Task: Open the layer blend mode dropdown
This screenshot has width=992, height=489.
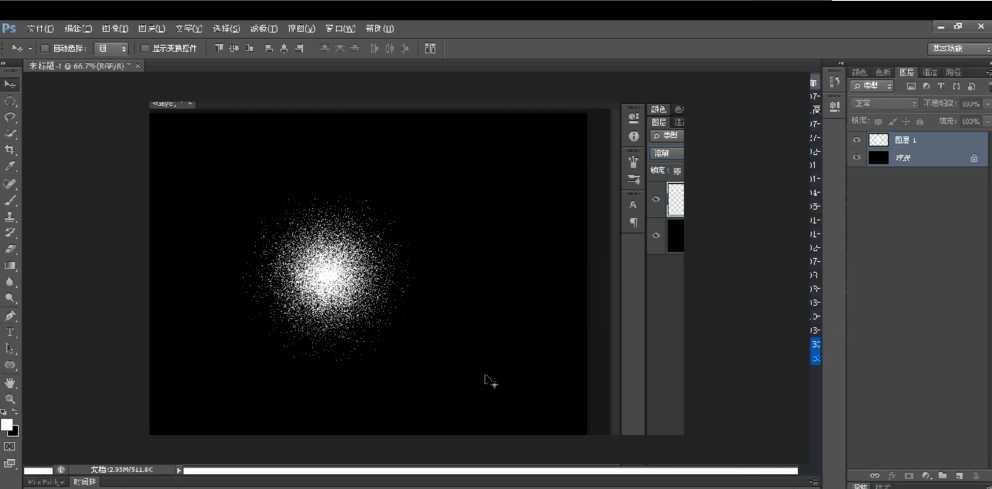Action: [884, 103]
